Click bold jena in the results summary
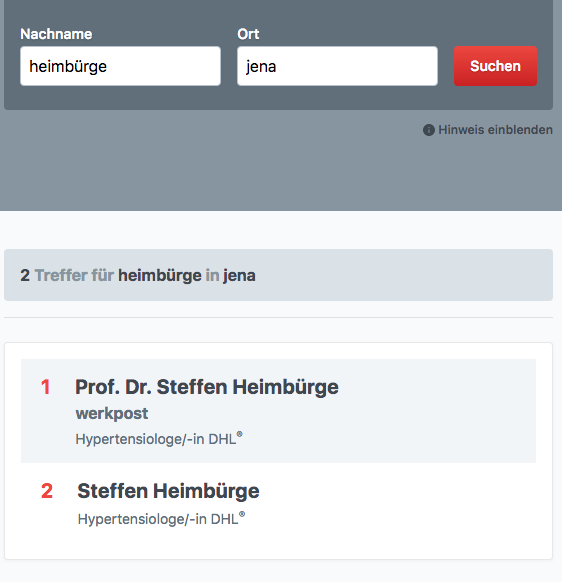This screenshot has height=582, width=562. [x=239, y=276]
